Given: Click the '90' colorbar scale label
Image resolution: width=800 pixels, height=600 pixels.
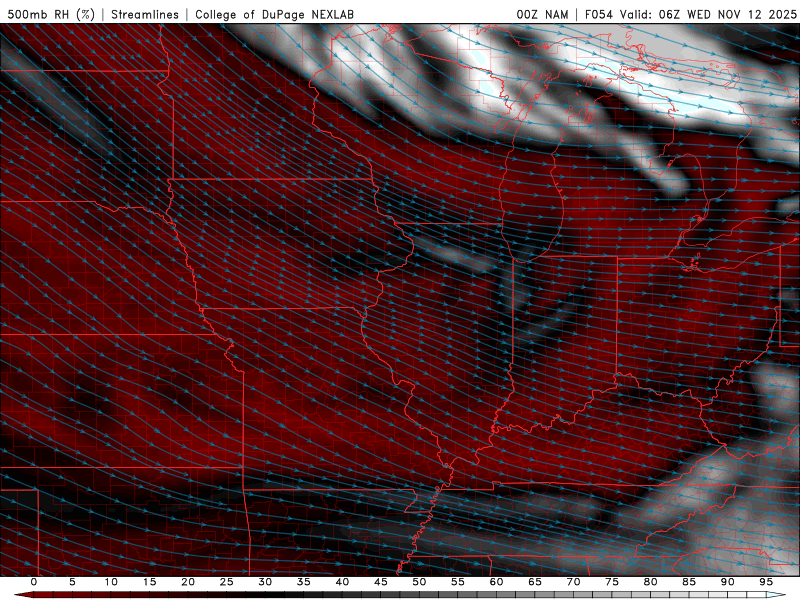Looking at the screenshot, I should (x=728, y=582).
